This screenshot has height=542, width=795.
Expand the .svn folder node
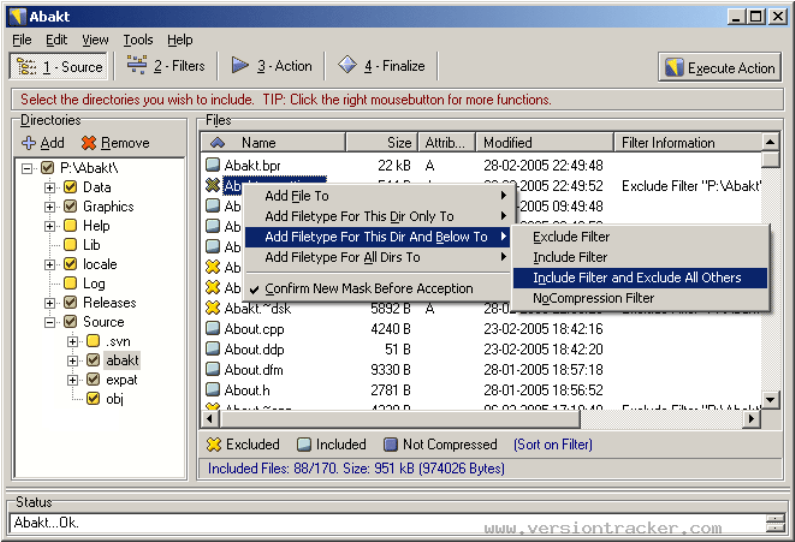click(x=73, y=342)
